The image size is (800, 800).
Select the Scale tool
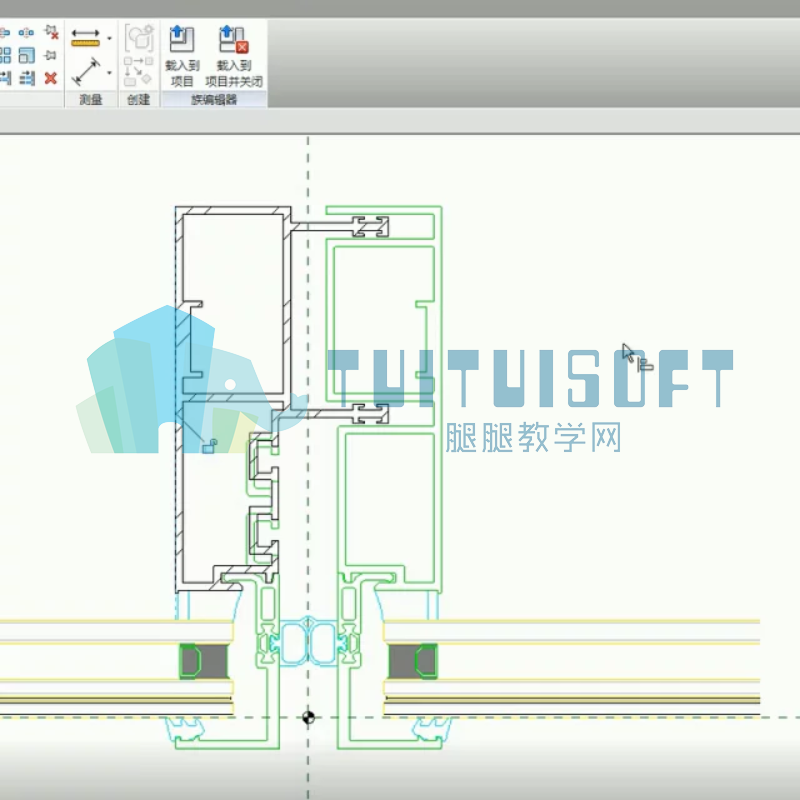pyautogui.click(x=27, y=55)
